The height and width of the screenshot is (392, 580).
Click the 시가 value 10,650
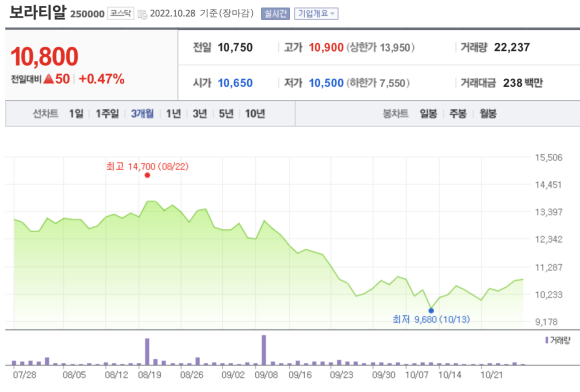pos(235,83)
